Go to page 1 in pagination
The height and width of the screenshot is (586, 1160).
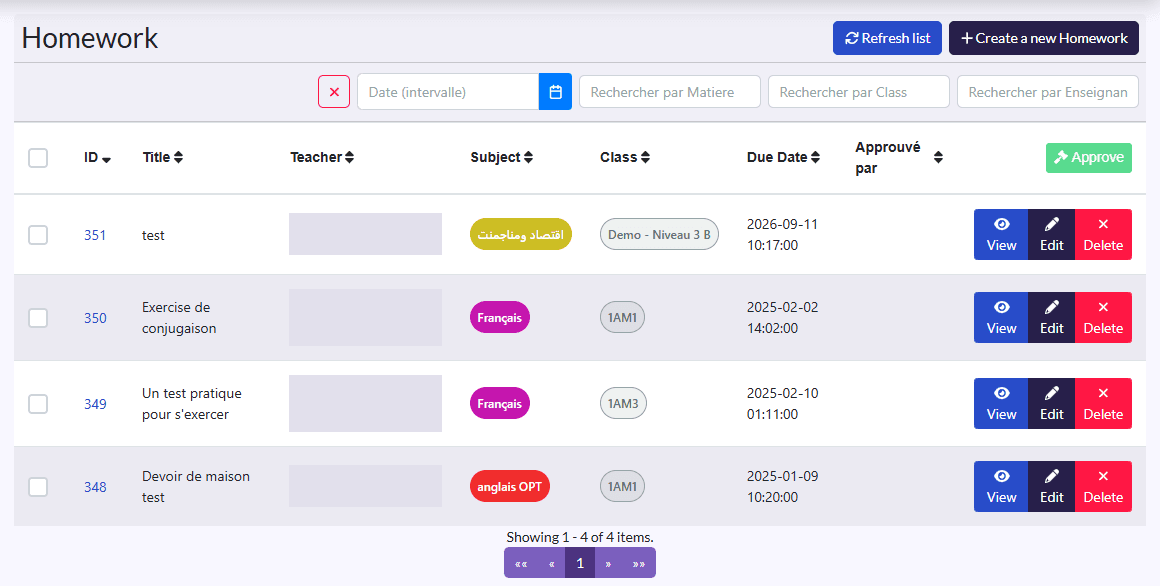tap(580, 563)
